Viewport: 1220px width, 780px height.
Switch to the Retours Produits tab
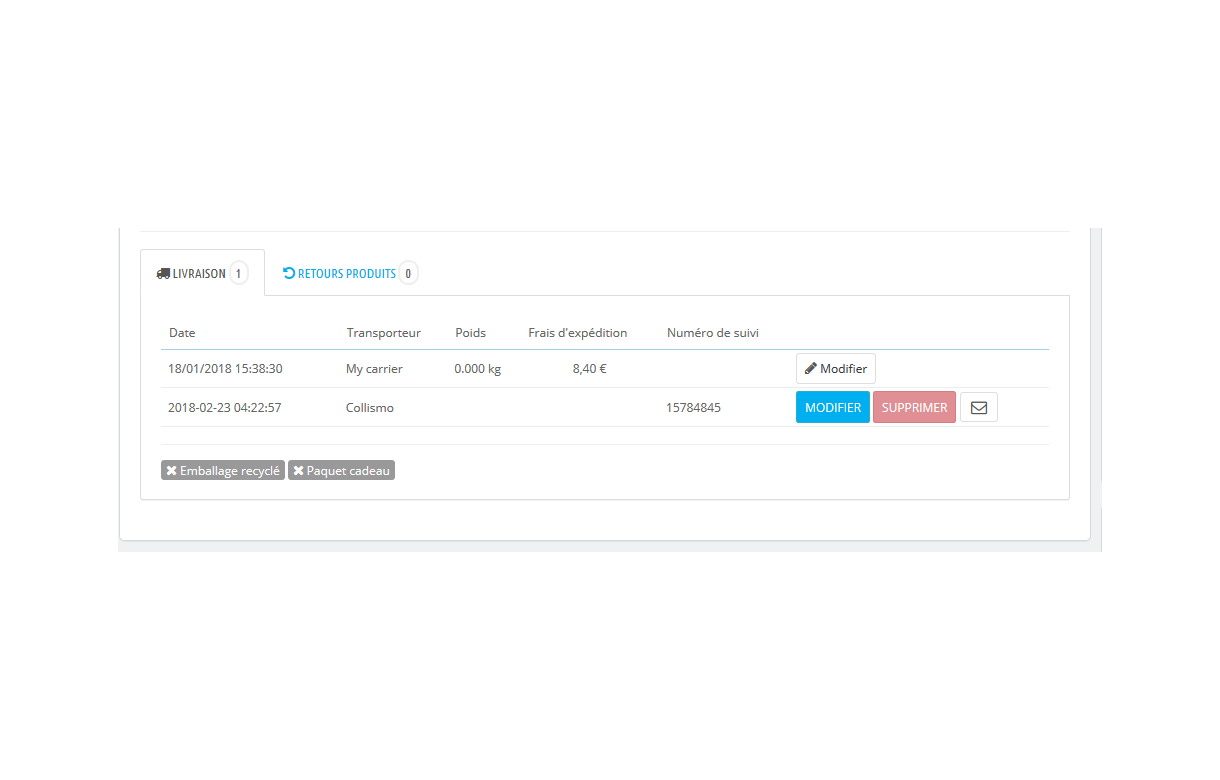click(348, 272)
